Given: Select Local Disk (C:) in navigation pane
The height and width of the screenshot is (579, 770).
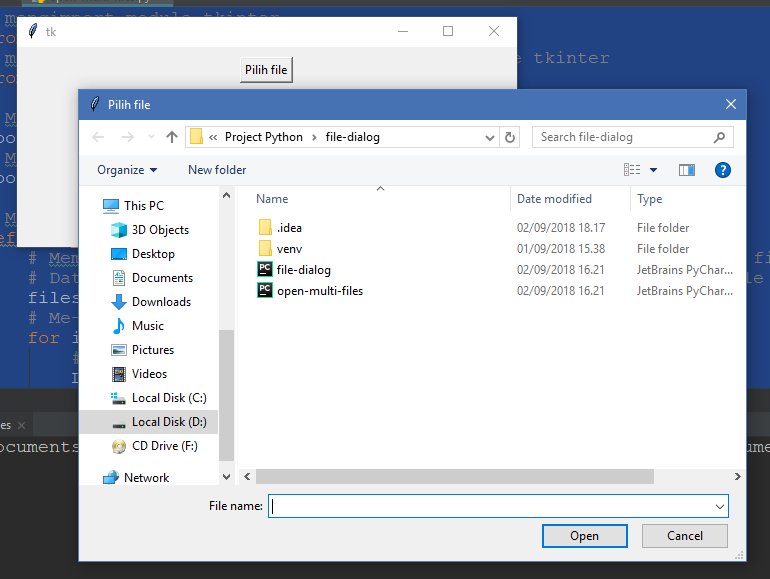Looking at the screenshot, I should click(169, 398).
